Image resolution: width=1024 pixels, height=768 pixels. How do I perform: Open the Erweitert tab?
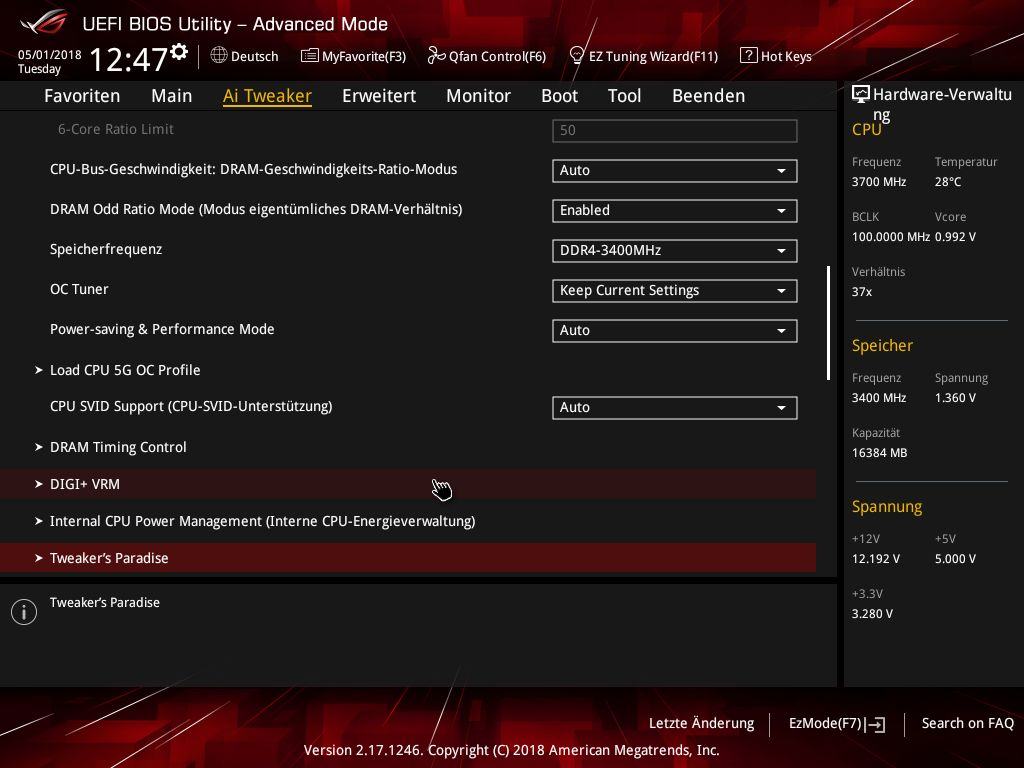379,96
